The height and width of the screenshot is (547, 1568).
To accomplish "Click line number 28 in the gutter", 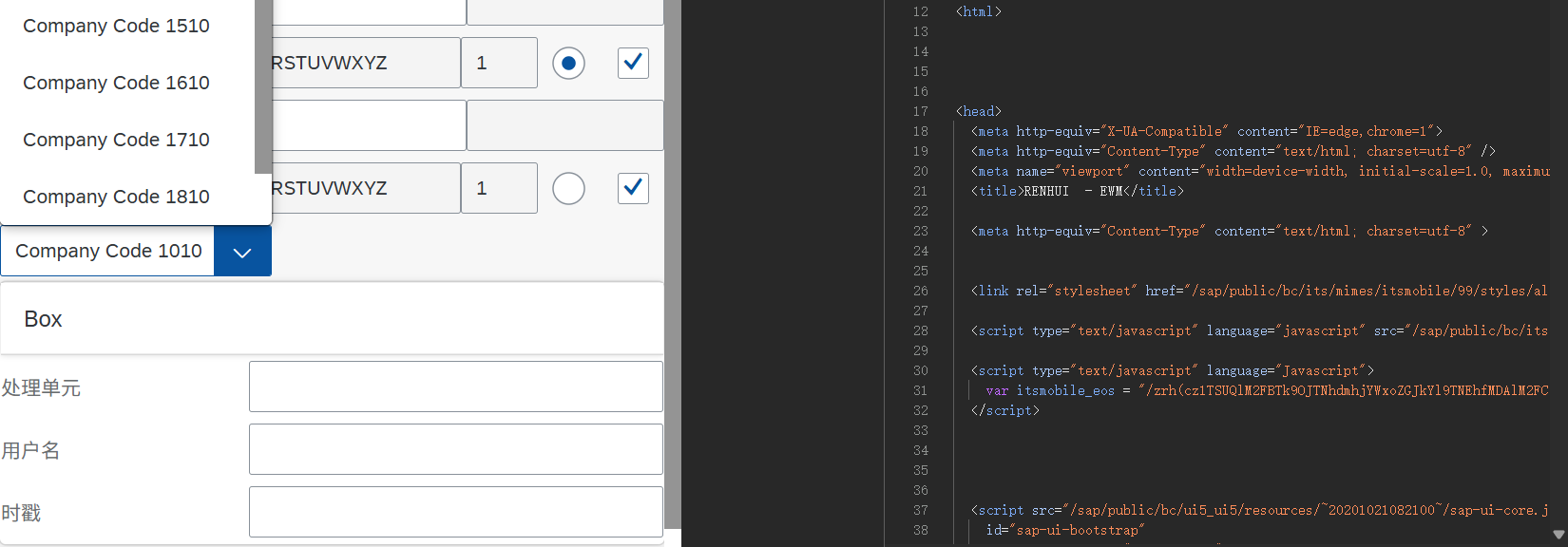I will (920, 330).
